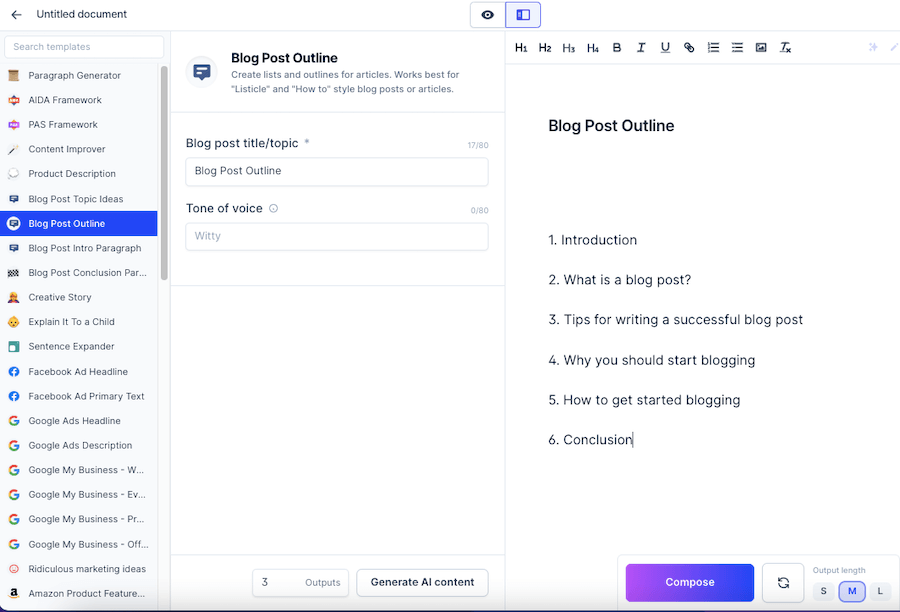Apply Heading 1 formatting
The height and width of the screenshot is (612, 900).
click(521, 48)
